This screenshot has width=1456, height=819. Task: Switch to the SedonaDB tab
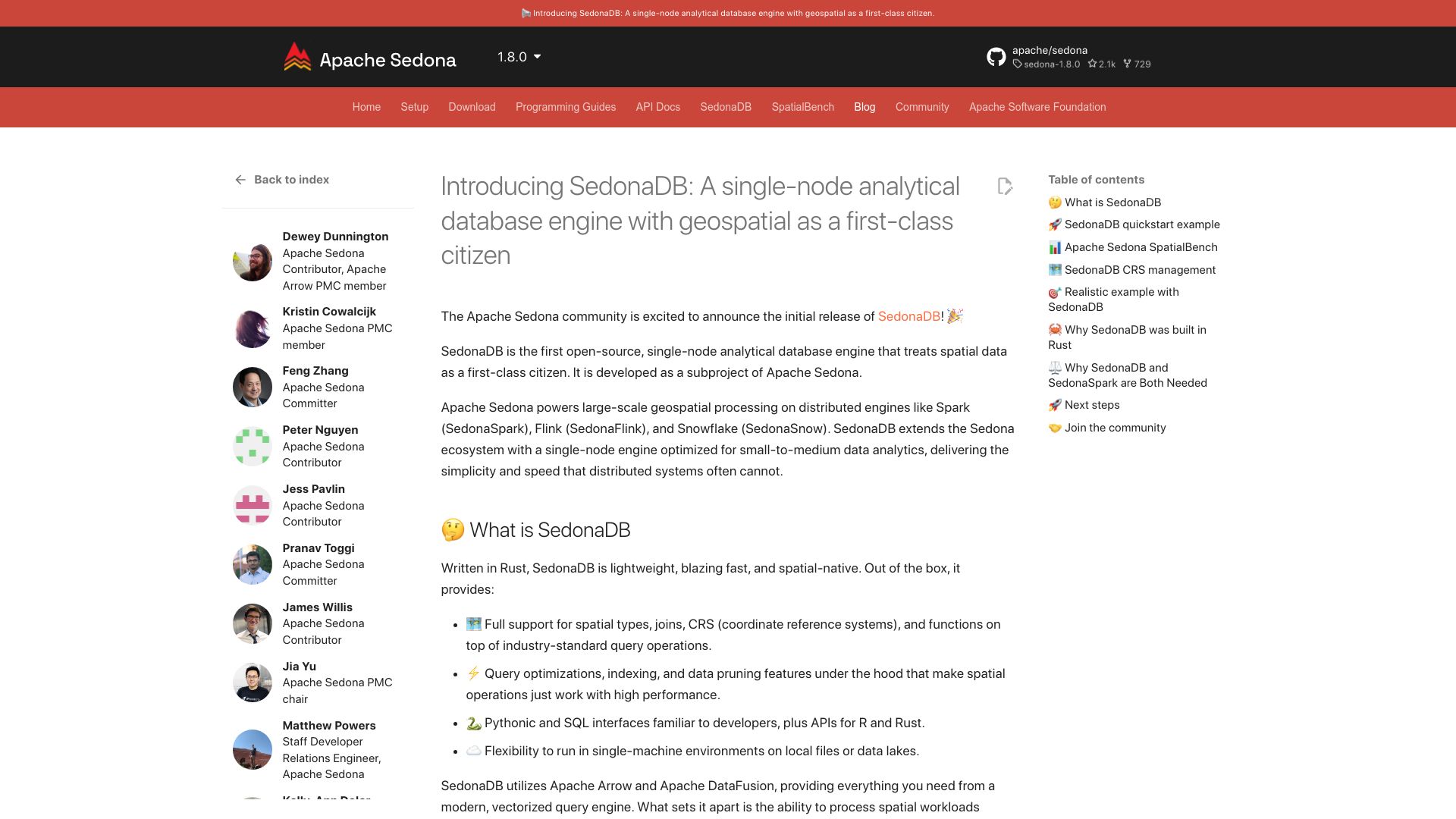(726, 107)
